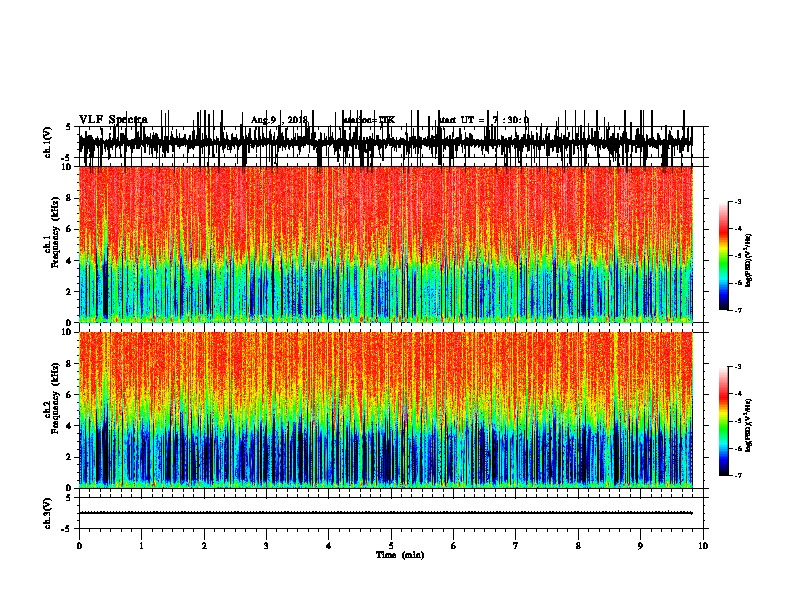The height and width of the screenshot is (612, 792).
Task: Click the '2' kHz tick on ch.2 axis
Action: (x=70, y=457)
